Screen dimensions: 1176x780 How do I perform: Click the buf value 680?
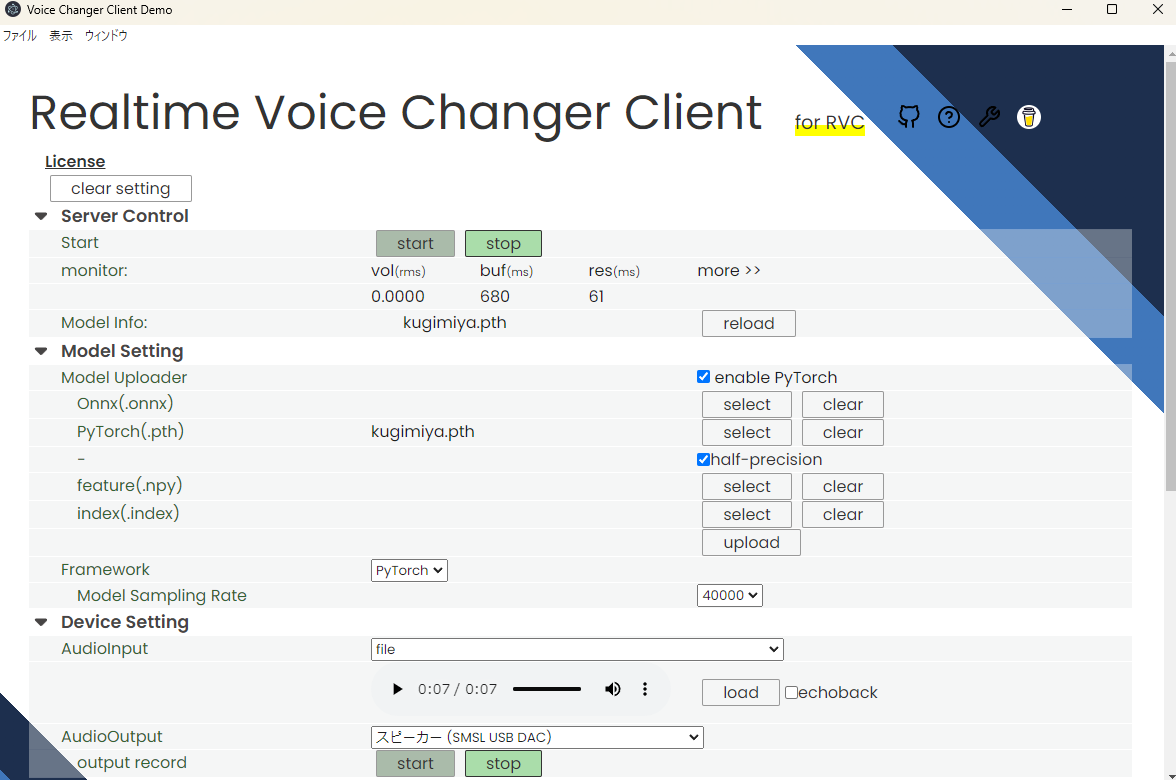pos(495,296)
